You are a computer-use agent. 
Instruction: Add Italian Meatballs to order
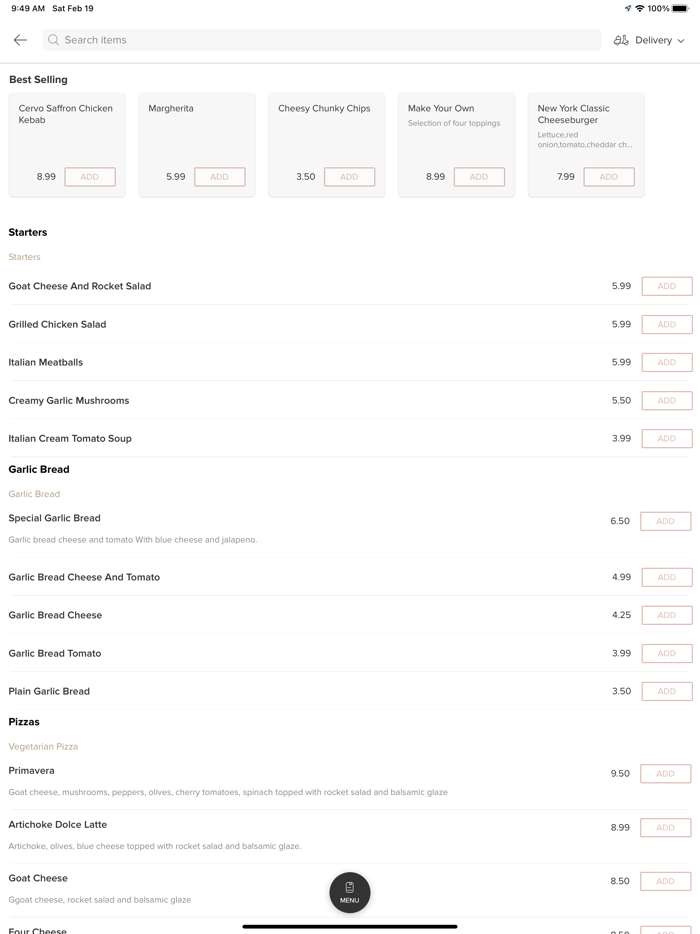[x=666, y=362]
